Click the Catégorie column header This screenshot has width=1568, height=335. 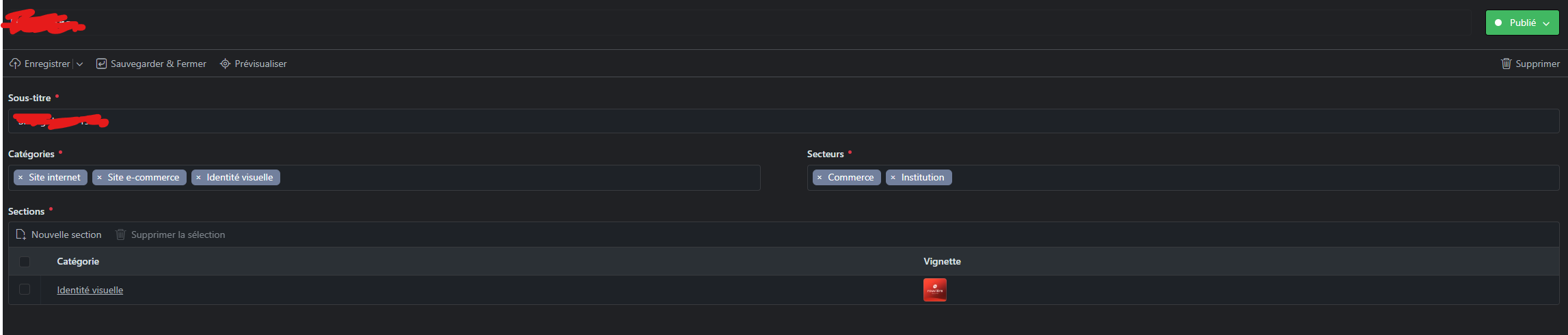(x=78, y=261)
